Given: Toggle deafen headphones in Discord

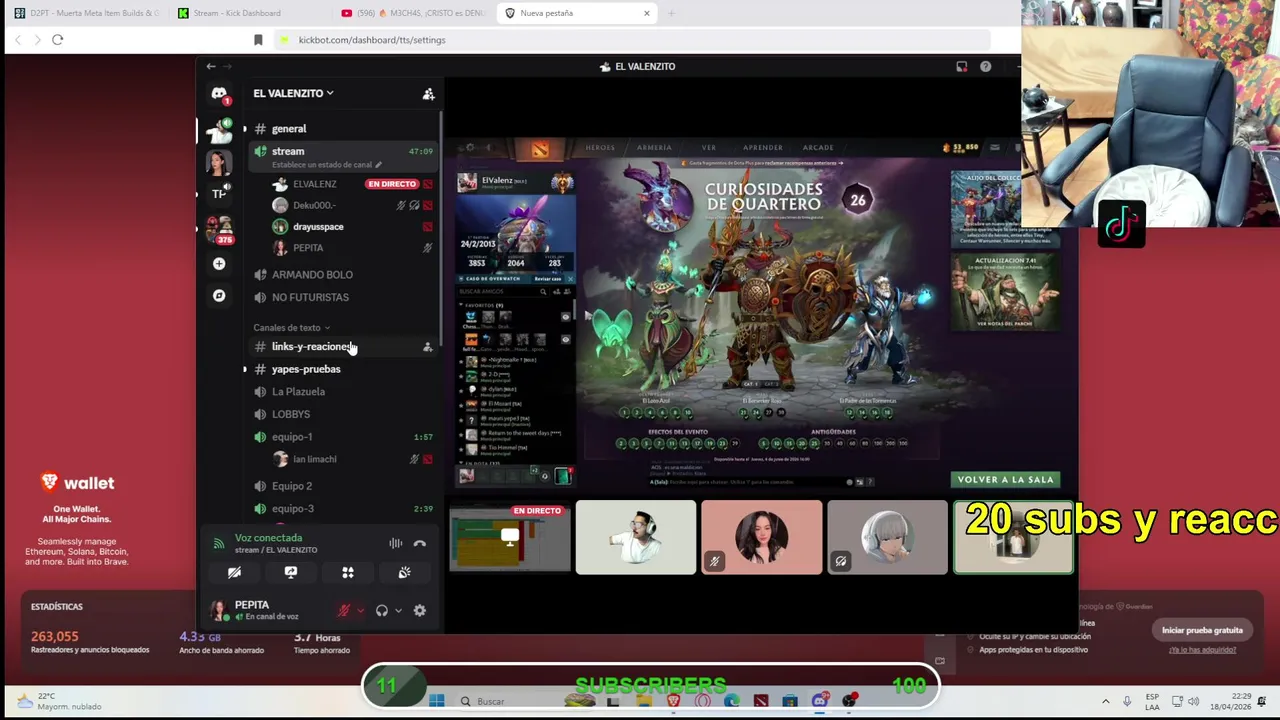Looking at the screenshot, I should 381,610.
